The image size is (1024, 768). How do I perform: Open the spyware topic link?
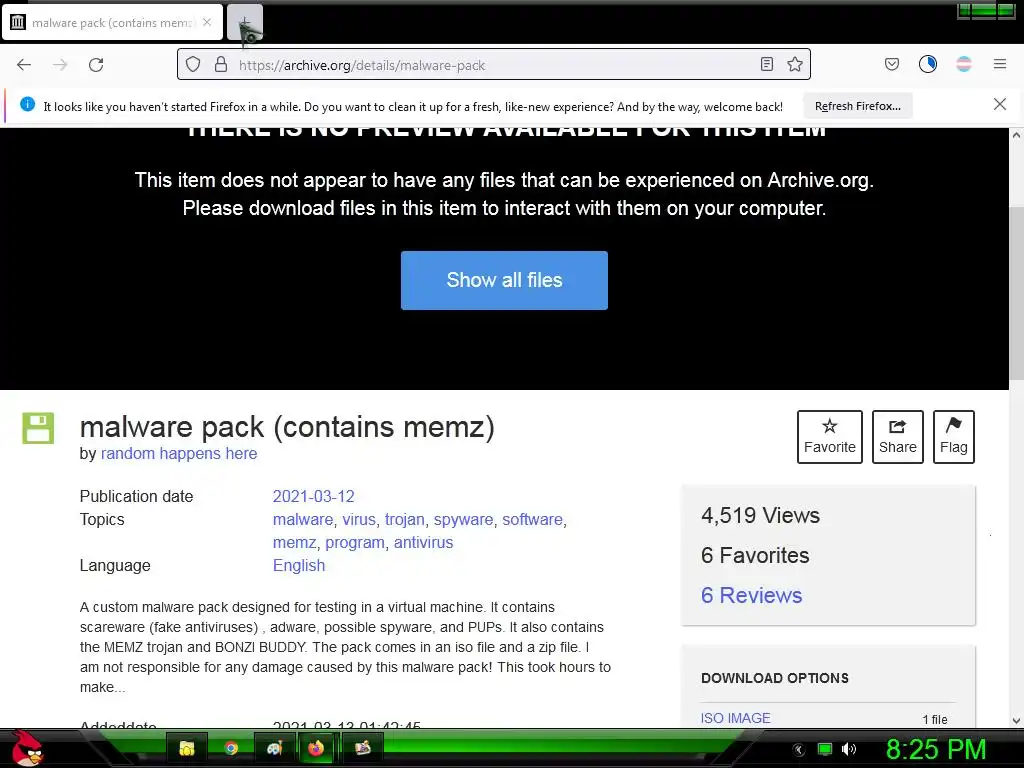[x=464, y=519]
